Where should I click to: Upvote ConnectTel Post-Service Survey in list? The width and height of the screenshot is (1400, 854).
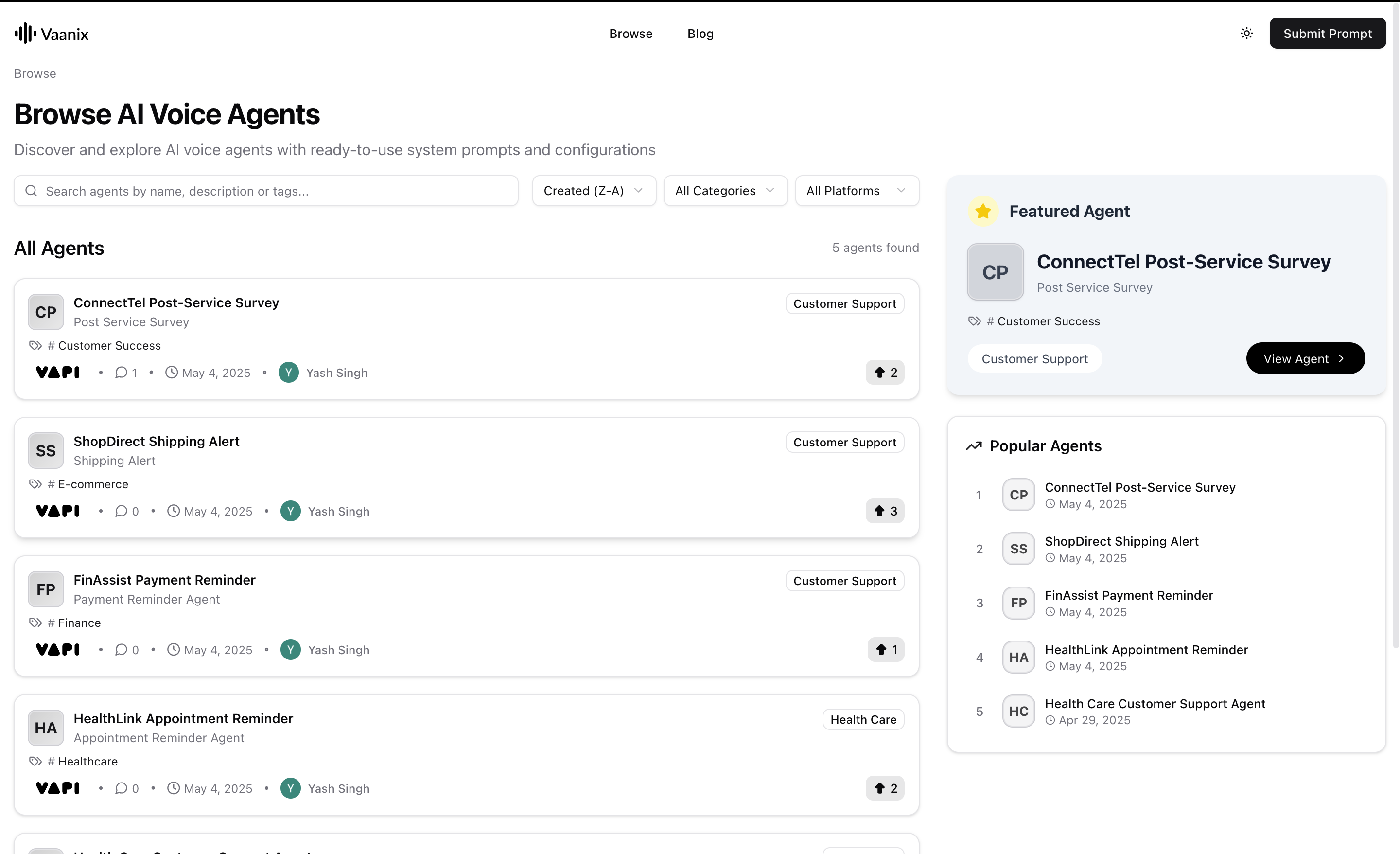[885, 373]
